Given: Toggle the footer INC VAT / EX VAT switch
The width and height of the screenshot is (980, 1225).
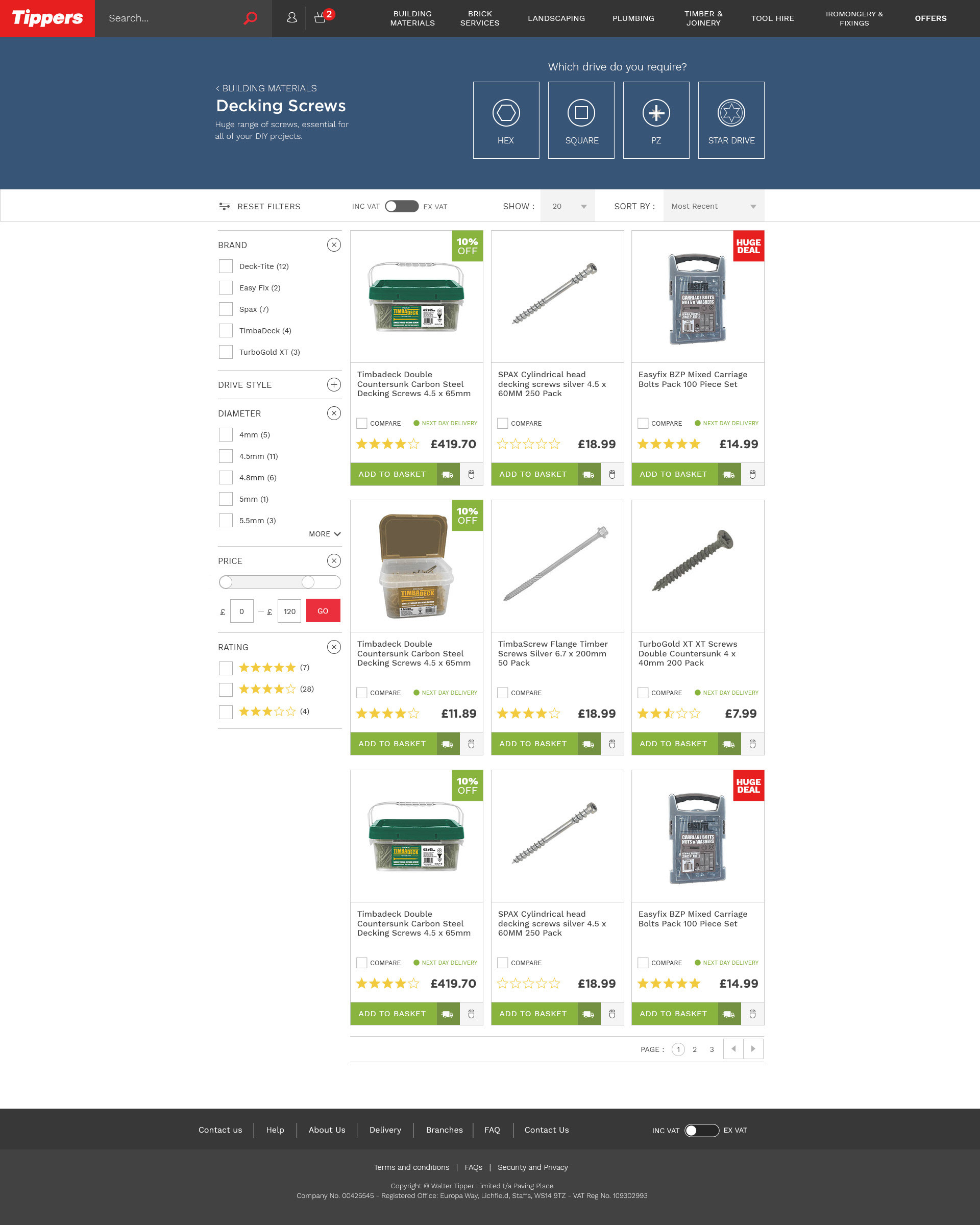Looking at the screenshot, I should click(x=702, y=1130).
